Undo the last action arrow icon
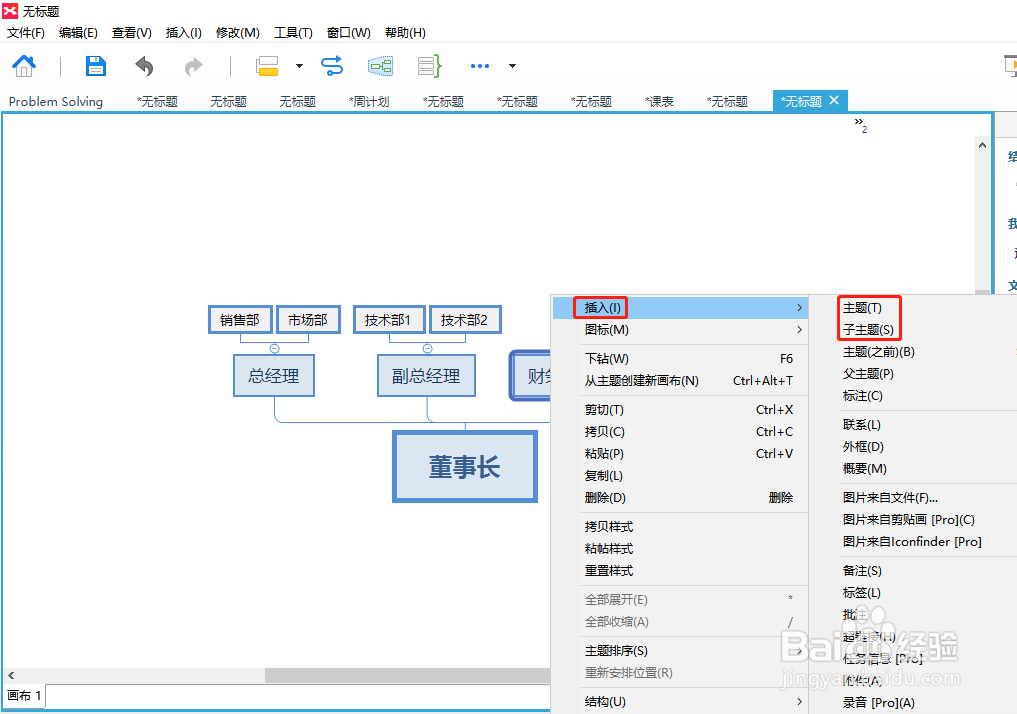 (x=144, y=65)
